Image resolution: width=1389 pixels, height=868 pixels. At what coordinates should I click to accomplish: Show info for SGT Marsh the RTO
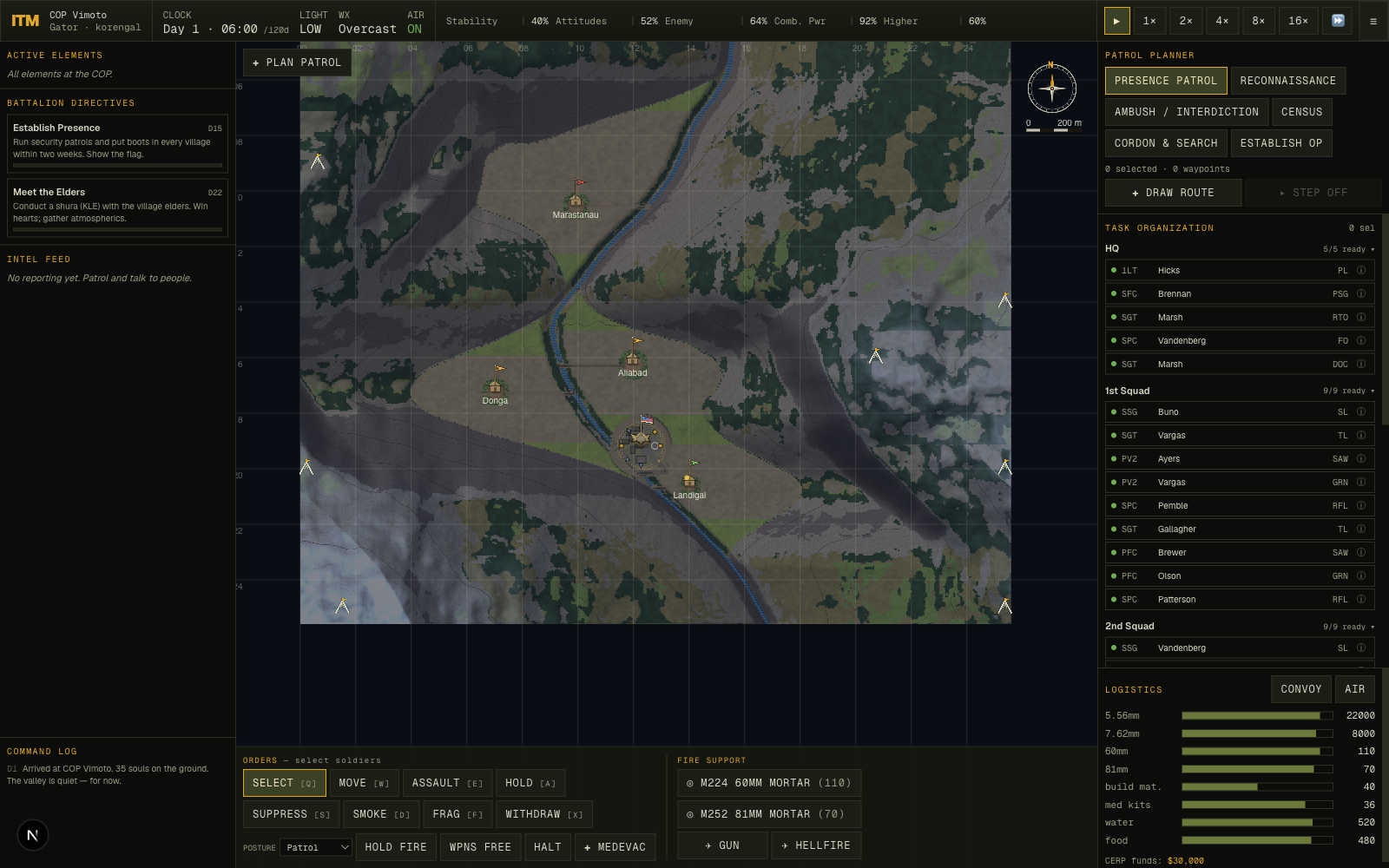1361,317
